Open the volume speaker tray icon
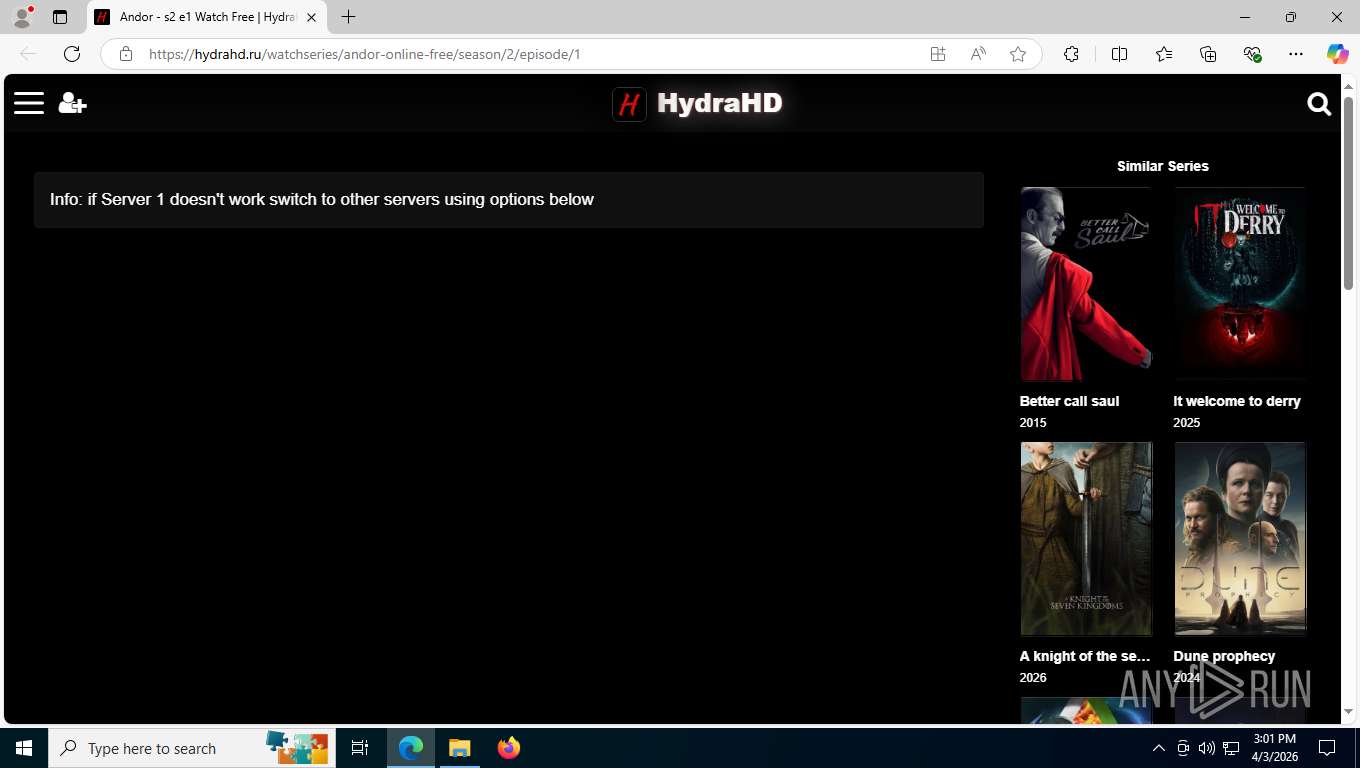The width and height of the screenshot is (1360, 768). pos(1207,748)
